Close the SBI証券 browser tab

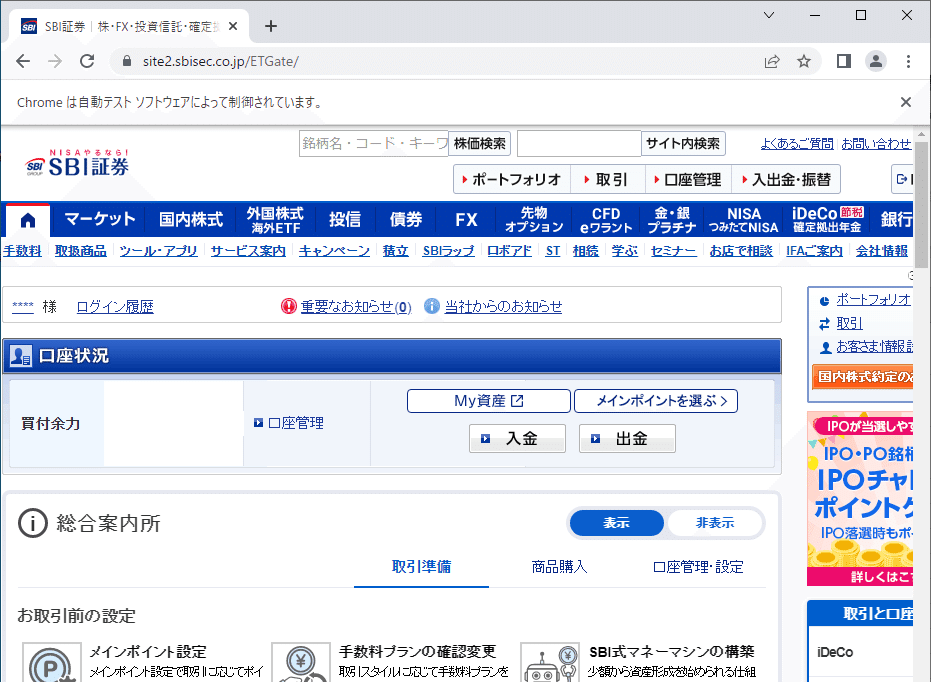point(233,26)
